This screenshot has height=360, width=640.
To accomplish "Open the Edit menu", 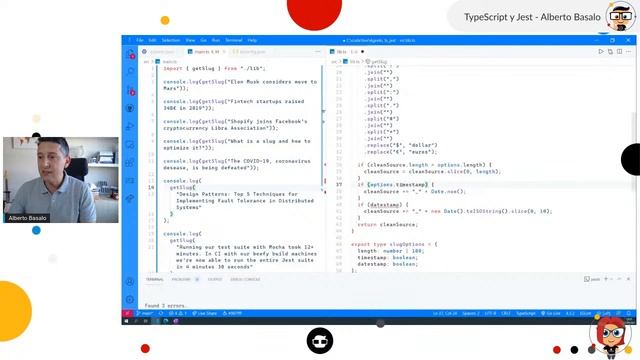I will pos(152,40).
